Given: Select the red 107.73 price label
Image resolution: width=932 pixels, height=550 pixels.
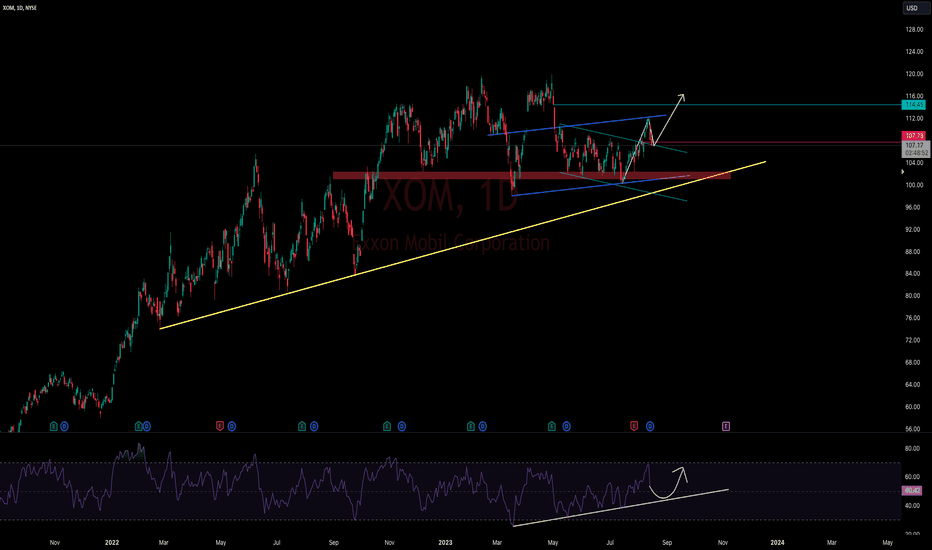Looking at the screenshot, I should [914, 136].
